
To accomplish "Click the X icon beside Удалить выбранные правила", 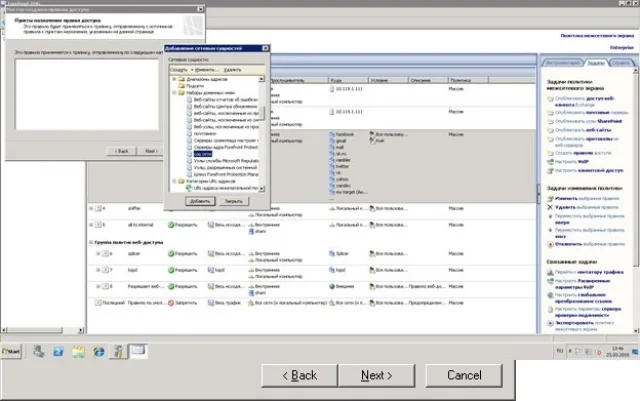I will click(x=550, y=207).
